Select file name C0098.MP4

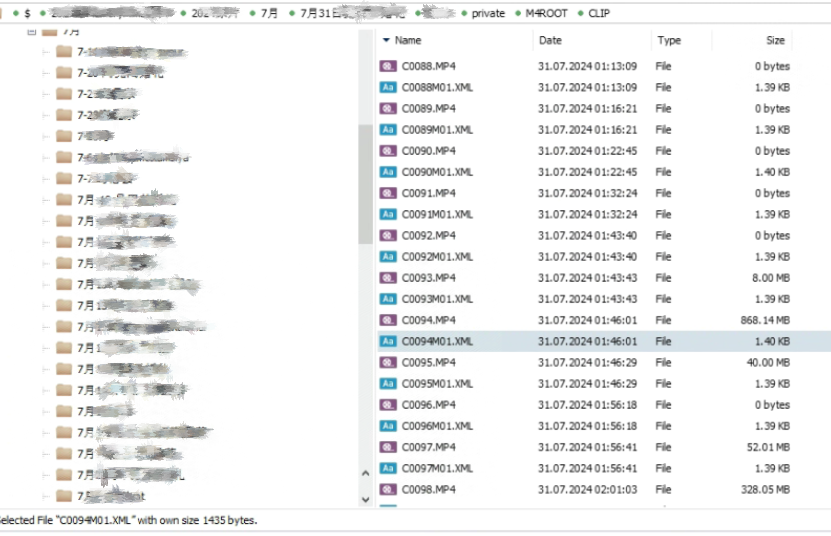(x=428, y=490)
